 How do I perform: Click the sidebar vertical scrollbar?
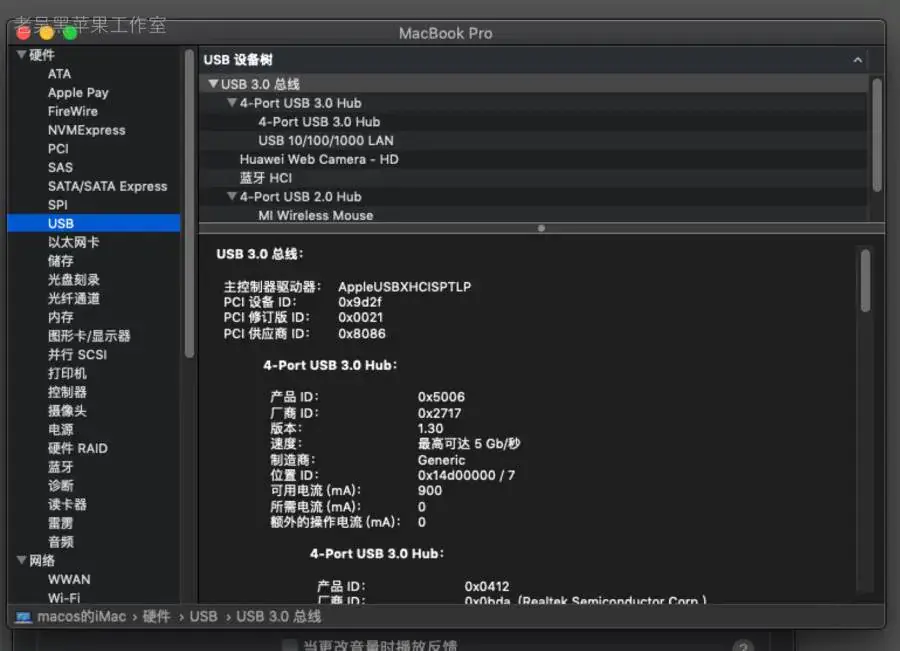(189, 204)
